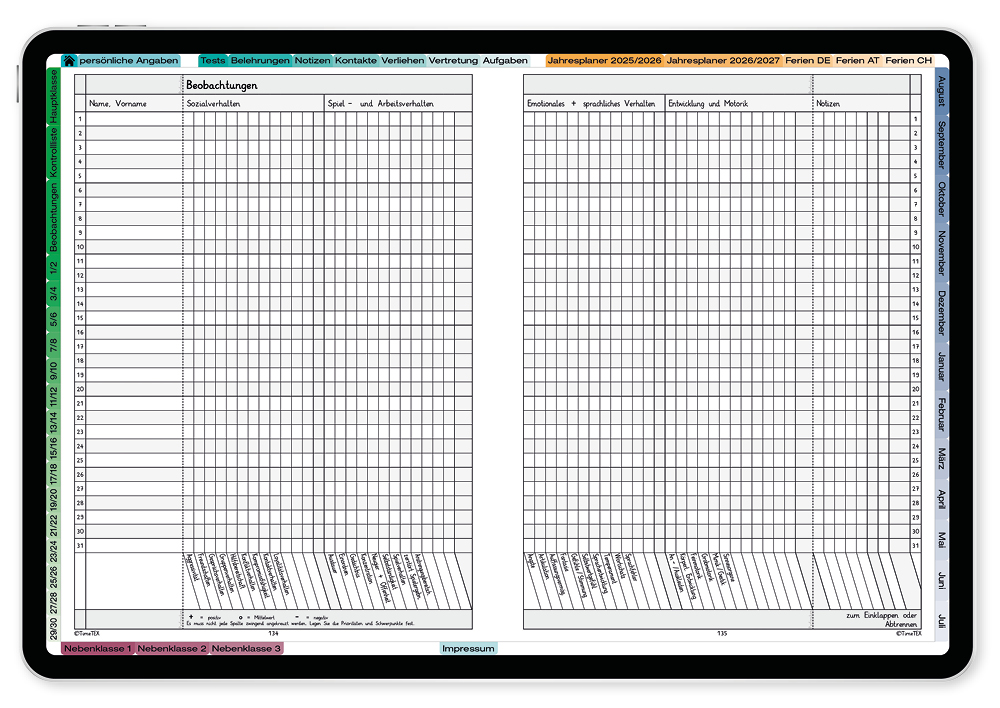The height and width of the screenshot is (708, 1000).
Task: Tap the Notizen column header on right page
Action: pyautogui.click(x=828, y=103)
